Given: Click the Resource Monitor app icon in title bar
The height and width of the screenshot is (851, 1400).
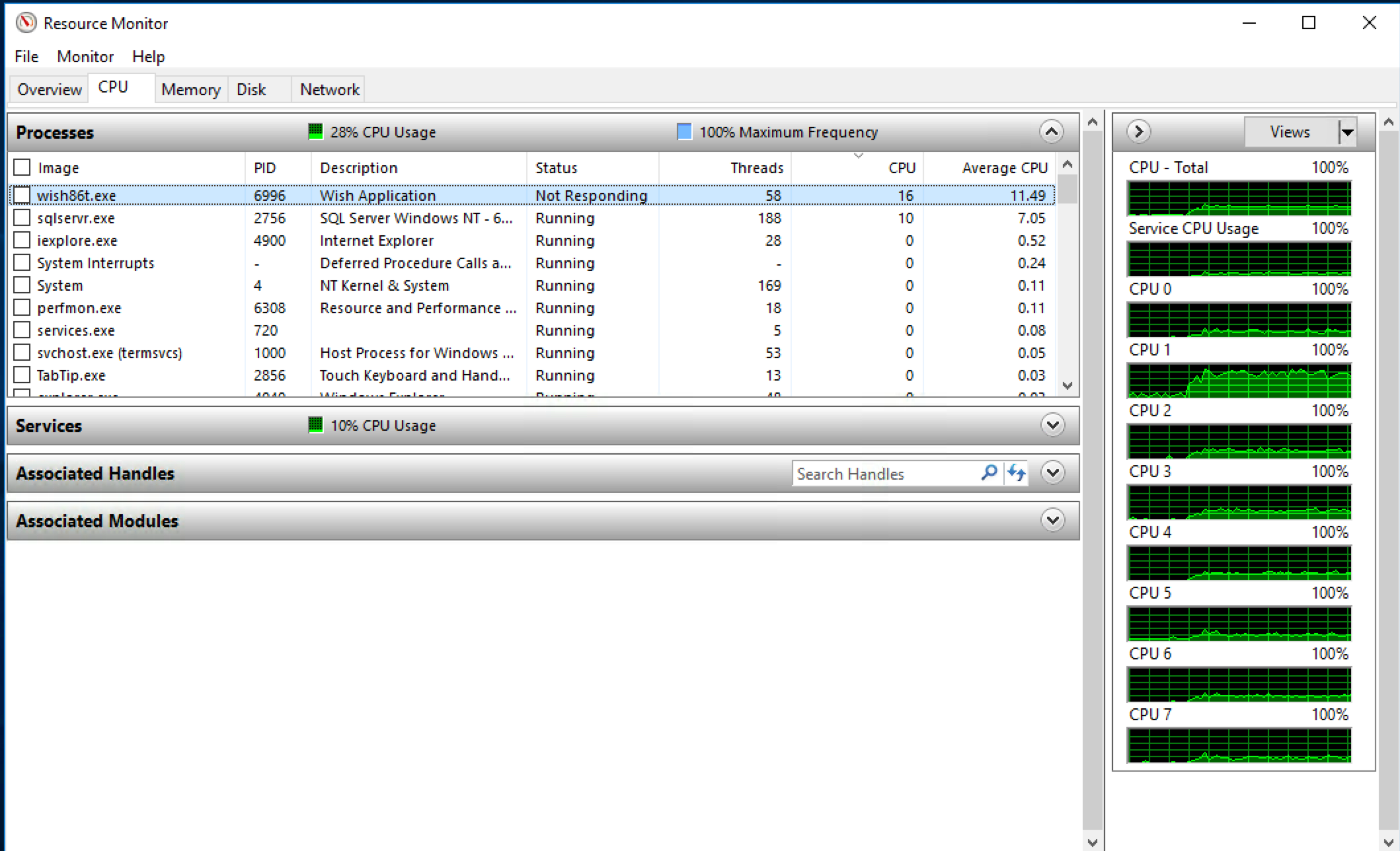Looking at the screenshot, I should (x=26, y=23).
